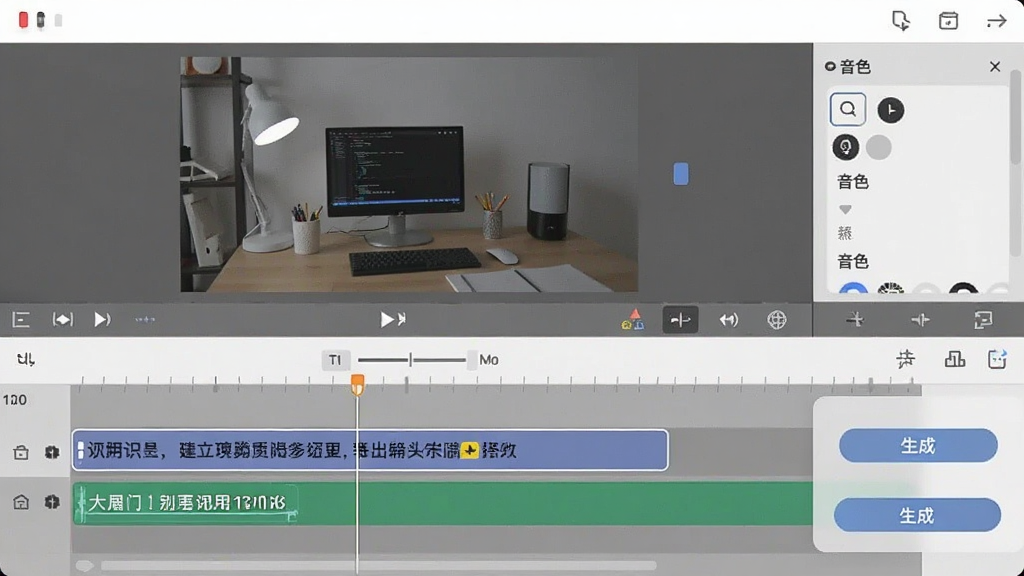1024x576 pixels.
Task: Open the gear settings on the blue subtitle track
Action: point(52,452)
